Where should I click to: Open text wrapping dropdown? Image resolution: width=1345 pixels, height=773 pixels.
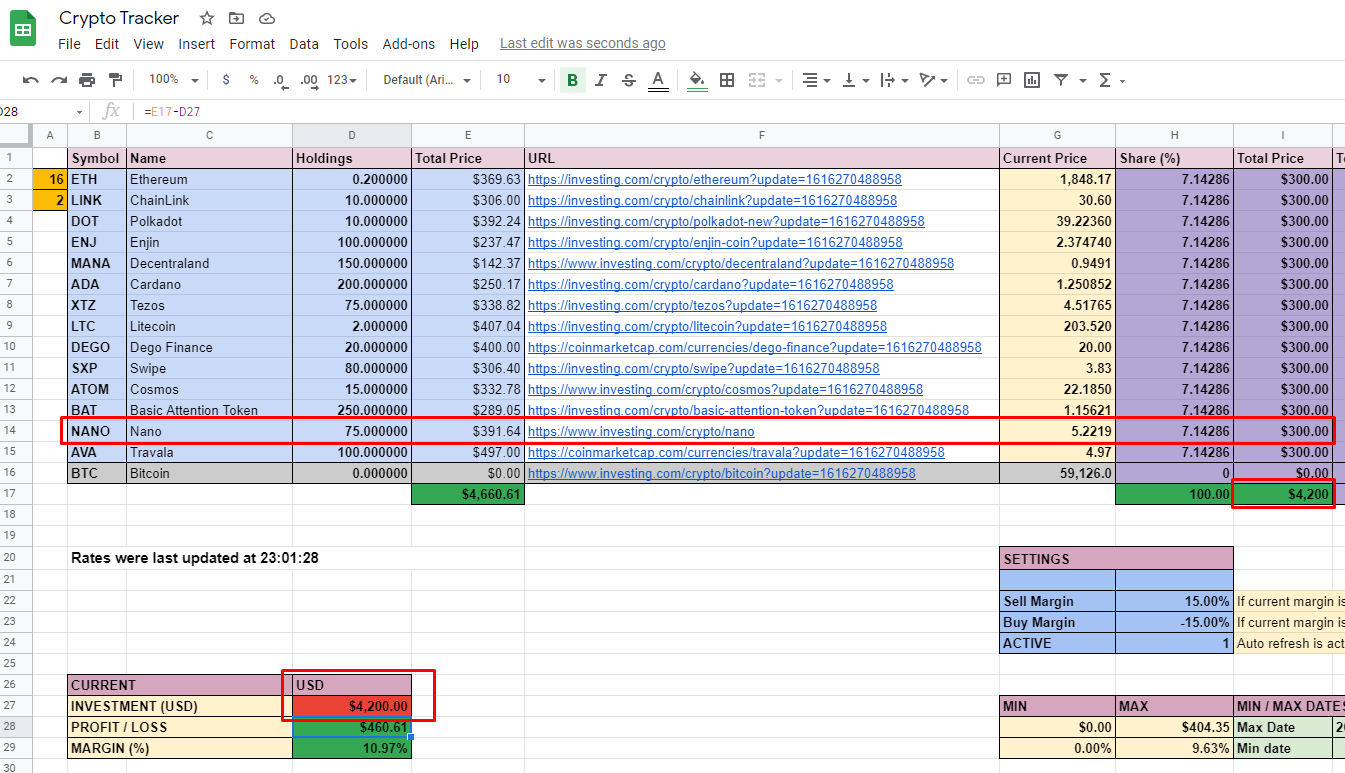point(894,80)
